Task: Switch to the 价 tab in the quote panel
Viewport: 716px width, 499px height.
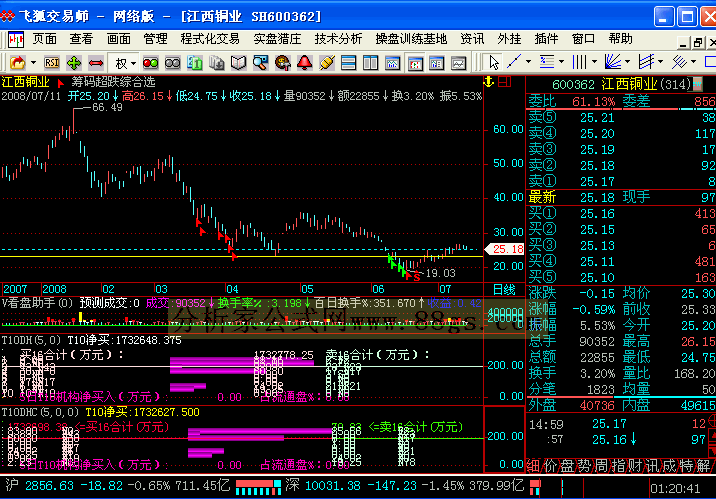Action: point(550,466)
